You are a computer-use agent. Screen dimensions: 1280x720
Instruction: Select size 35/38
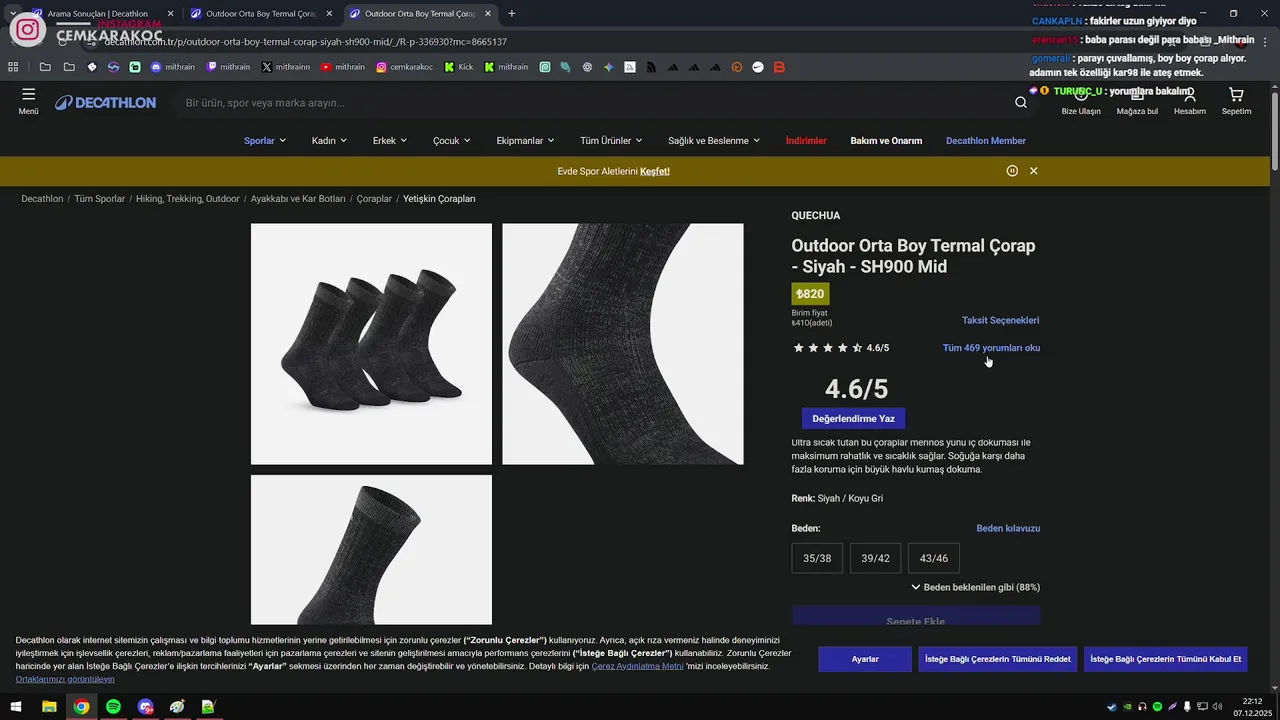817,558
